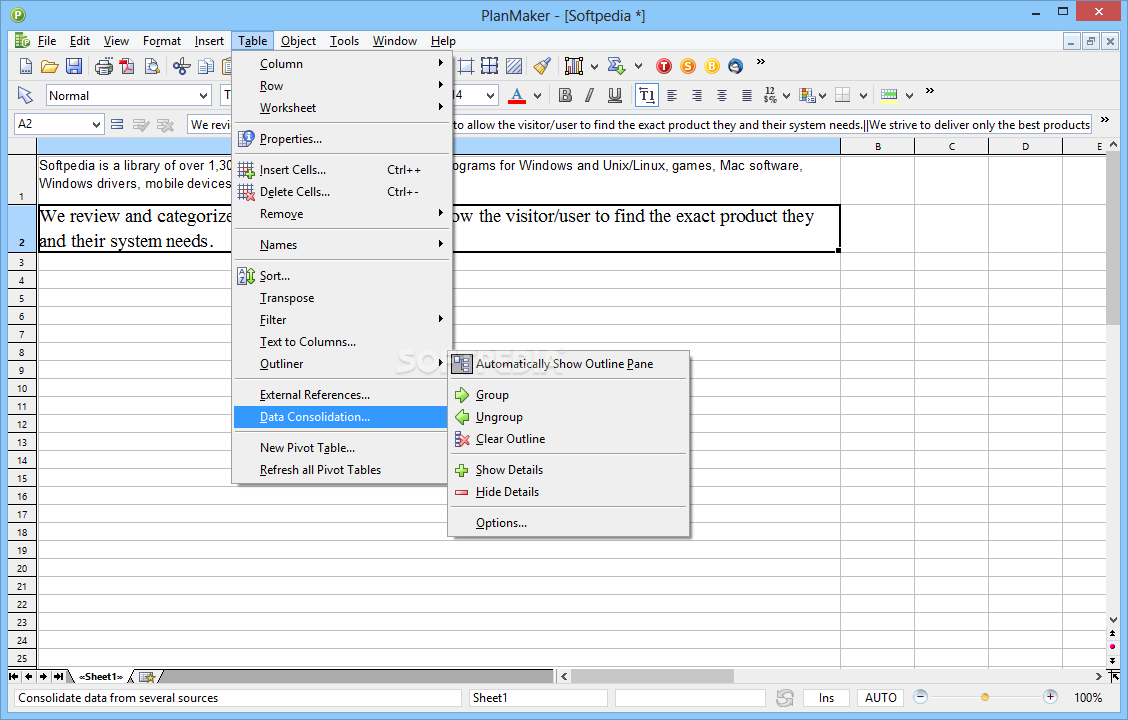
Task: Click Show Details entry
Action: pos(568,470)
